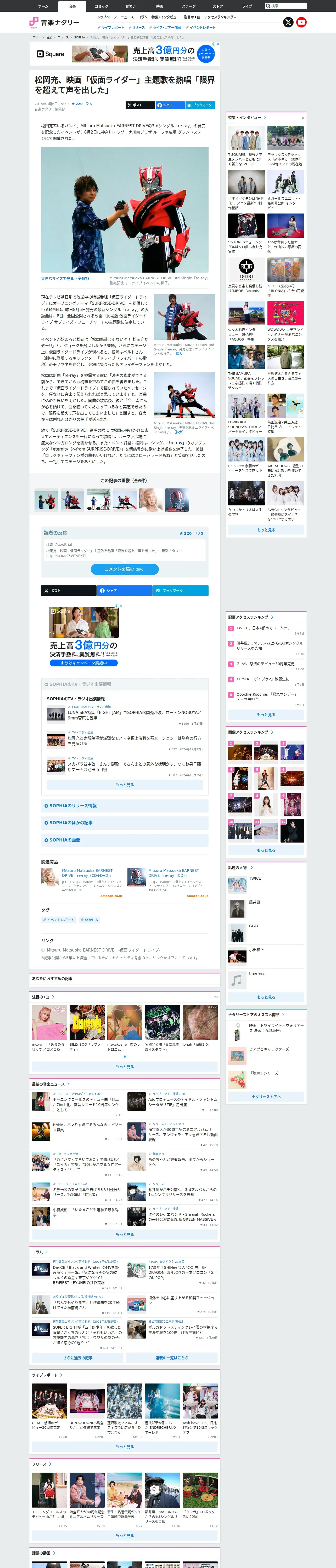336x1568 pixels.
Task: Switch to the コミック tab
Action: coord(101,6)
